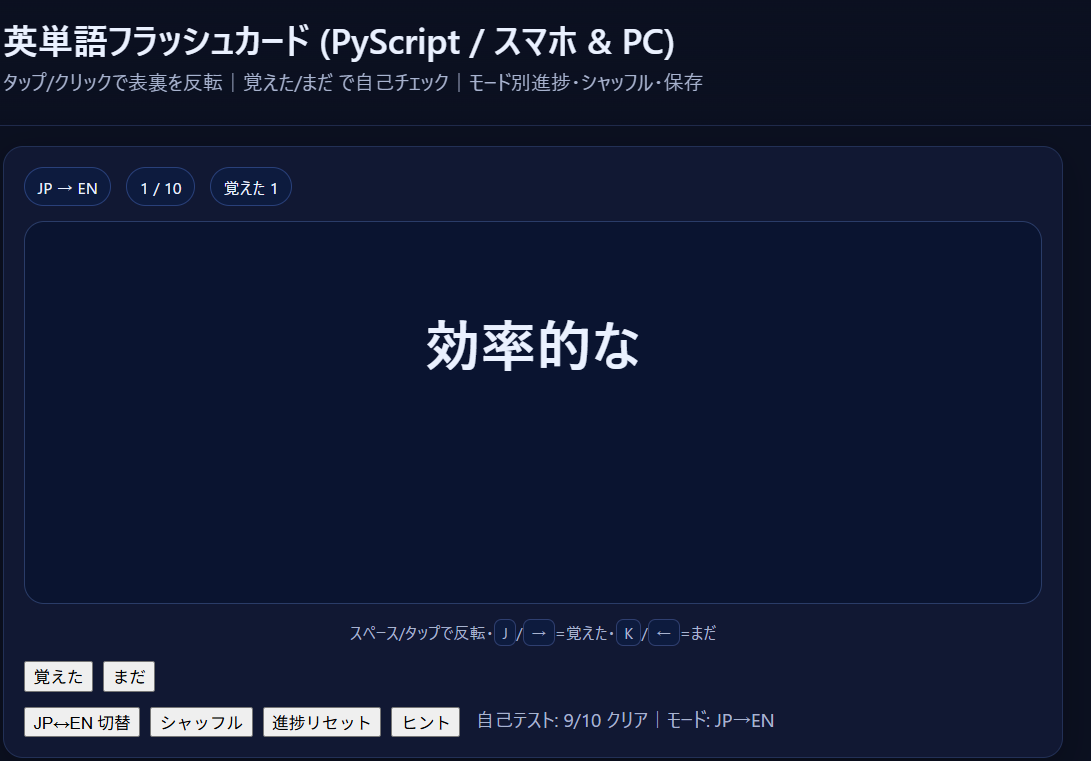Image resolution: width=1091 pixels, height=761 pixels.
Task: Click the 自己テスト: 9/10 クリア status text
Action: [562, 721]
